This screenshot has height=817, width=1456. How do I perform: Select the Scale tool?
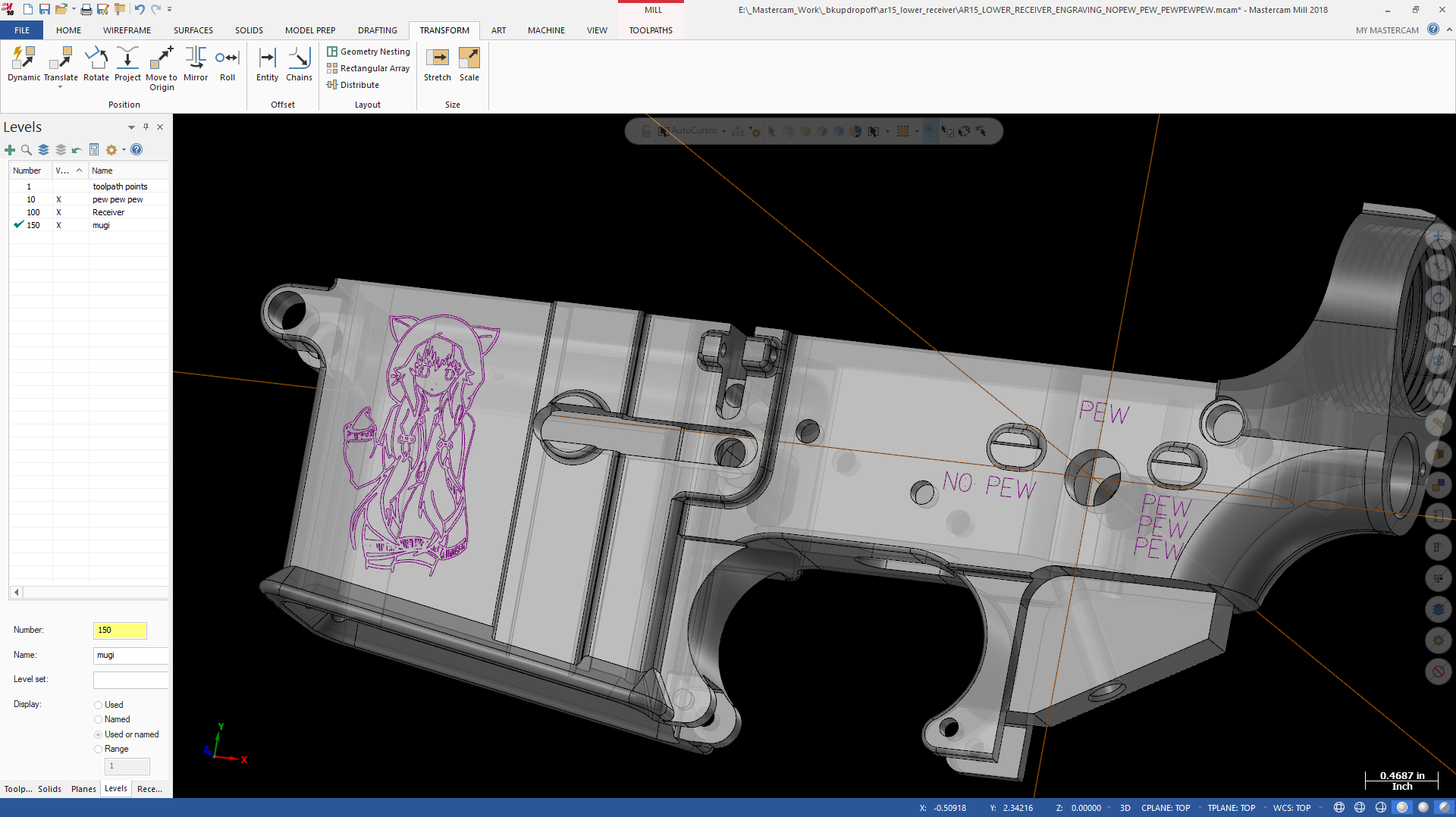click(469, 64)
